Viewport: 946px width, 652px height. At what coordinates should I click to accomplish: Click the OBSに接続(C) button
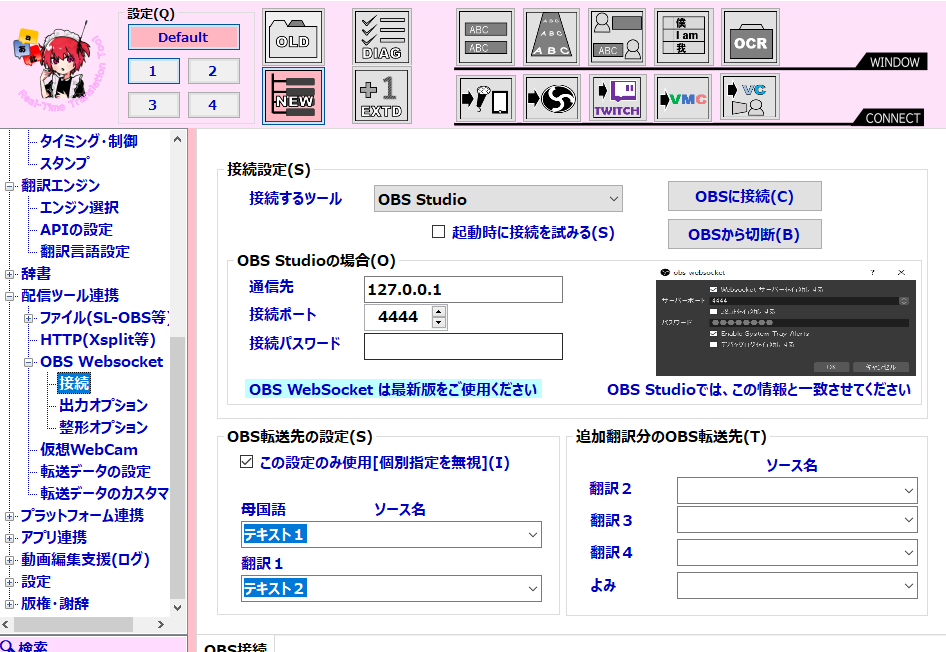pyautogui.click(x=744, y=197)
